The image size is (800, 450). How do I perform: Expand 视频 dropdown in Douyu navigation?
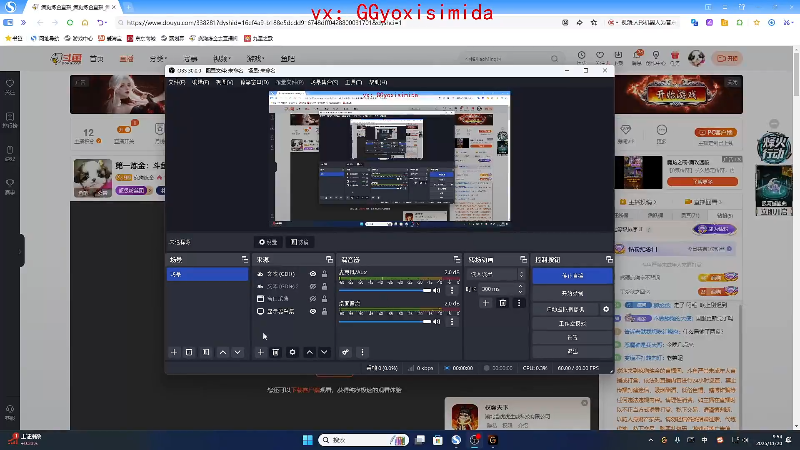coord(222,59)
